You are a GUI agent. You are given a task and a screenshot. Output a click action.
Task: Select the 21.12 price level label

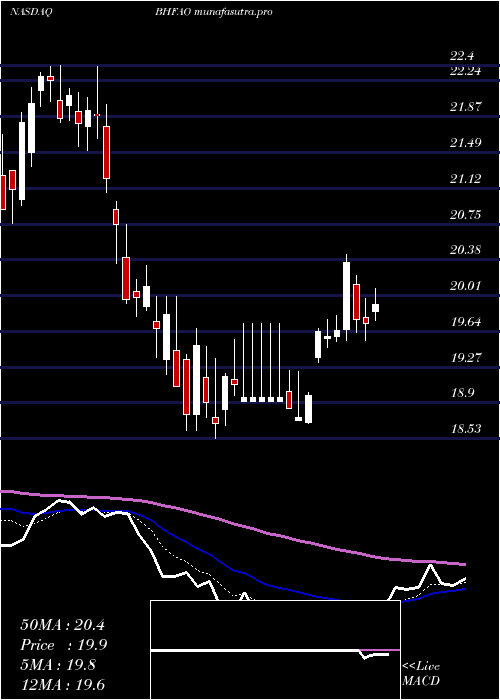(466, 179)
